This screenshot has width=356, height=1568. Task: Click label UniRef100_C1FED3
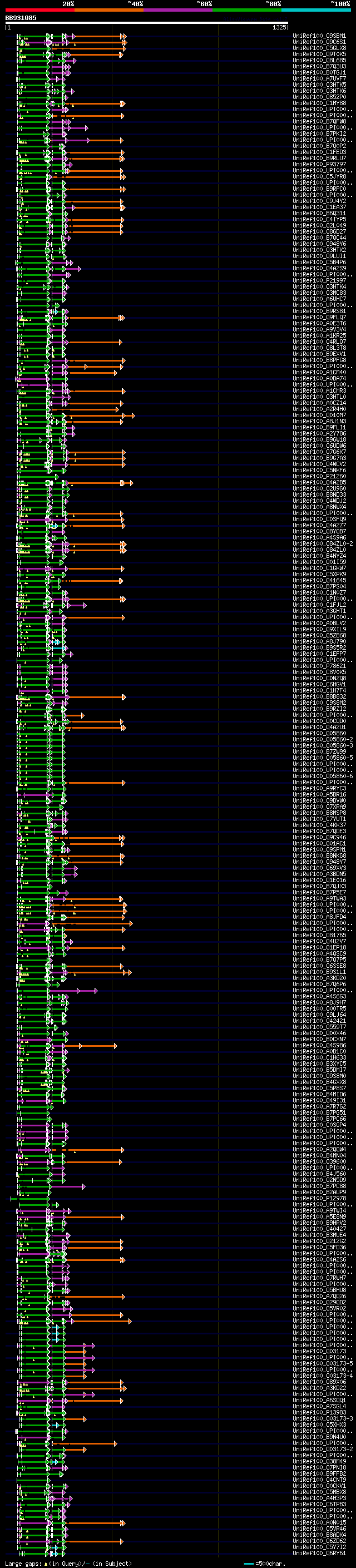[x=319, y=152]
